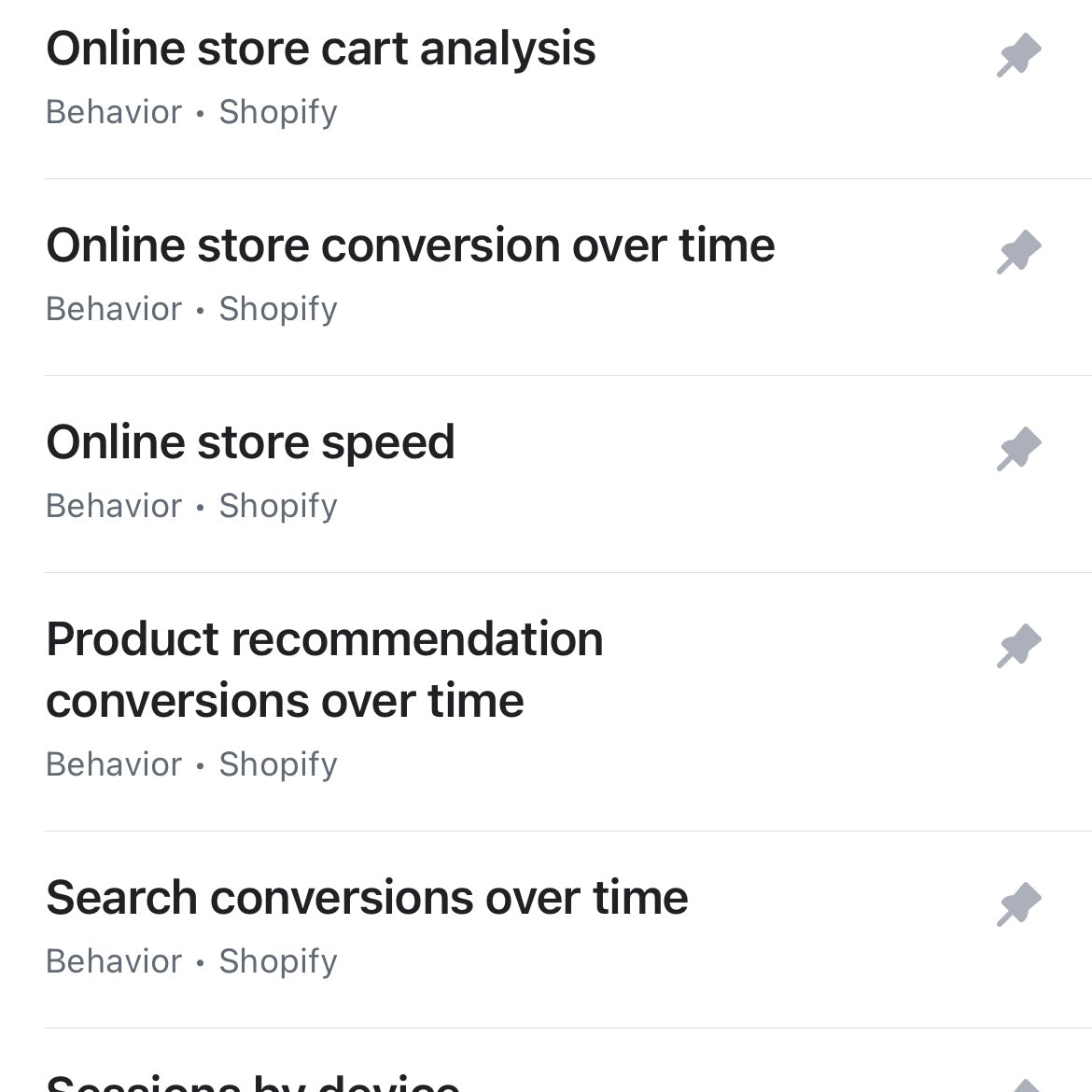Open the Sessions by device report
This screenshot has height=1092, width=1092.
(252, 1081)
